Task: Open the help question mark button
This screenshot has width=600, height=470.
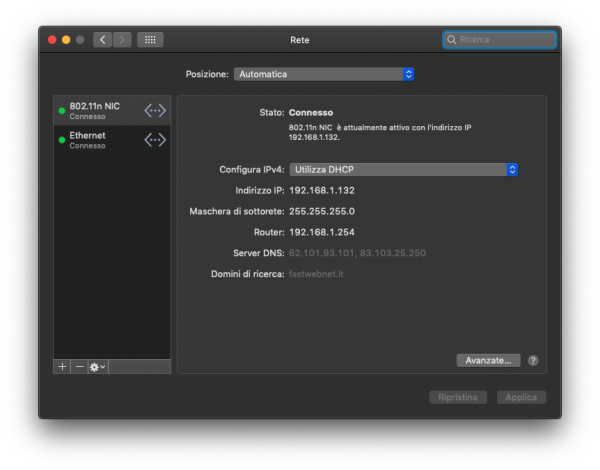Action: click(x=533, y=360)
